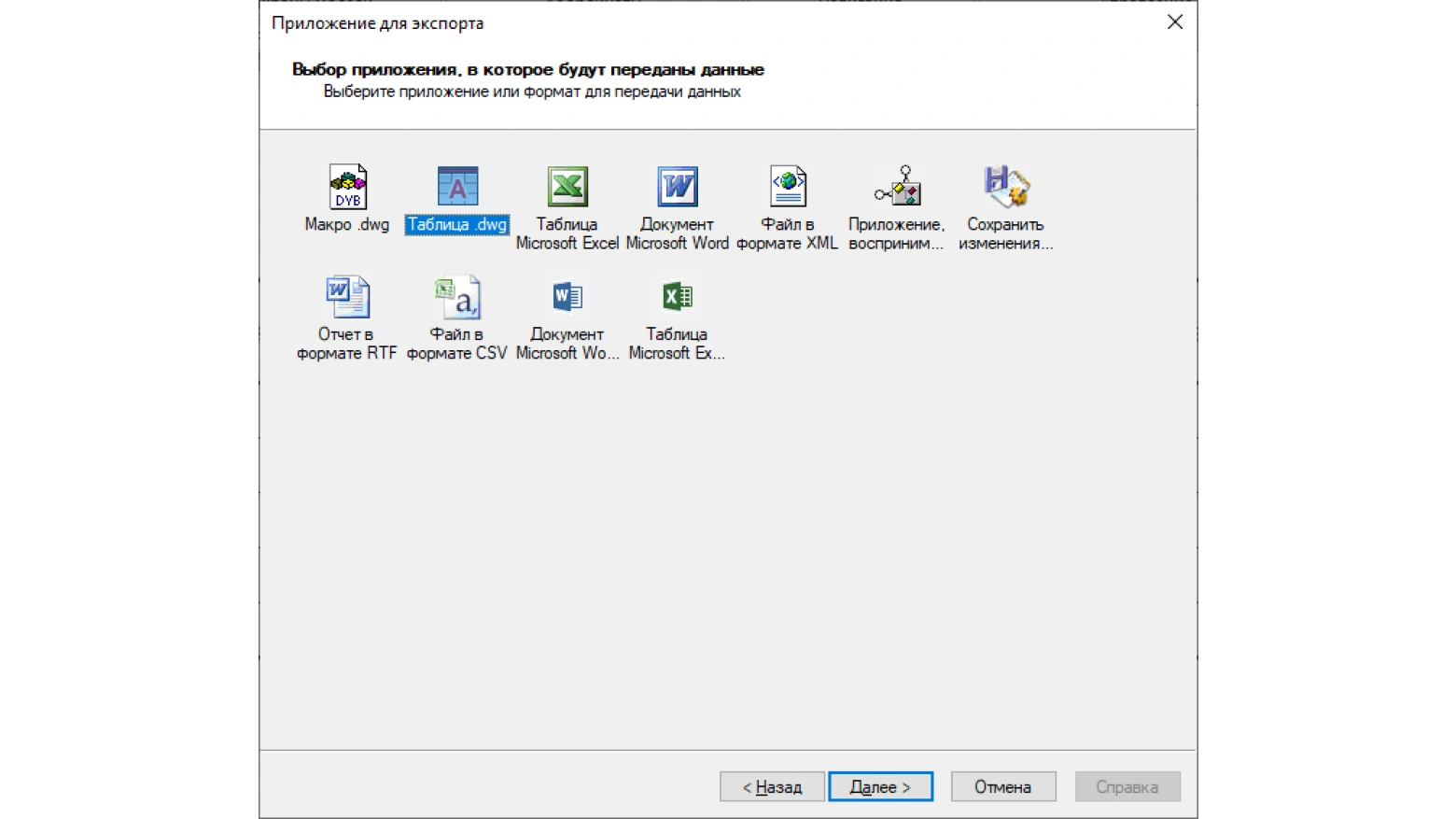The image size is (1456, 819).
Task: Close the Приложение для экспорта dialog
Action: pos(1175,22)
